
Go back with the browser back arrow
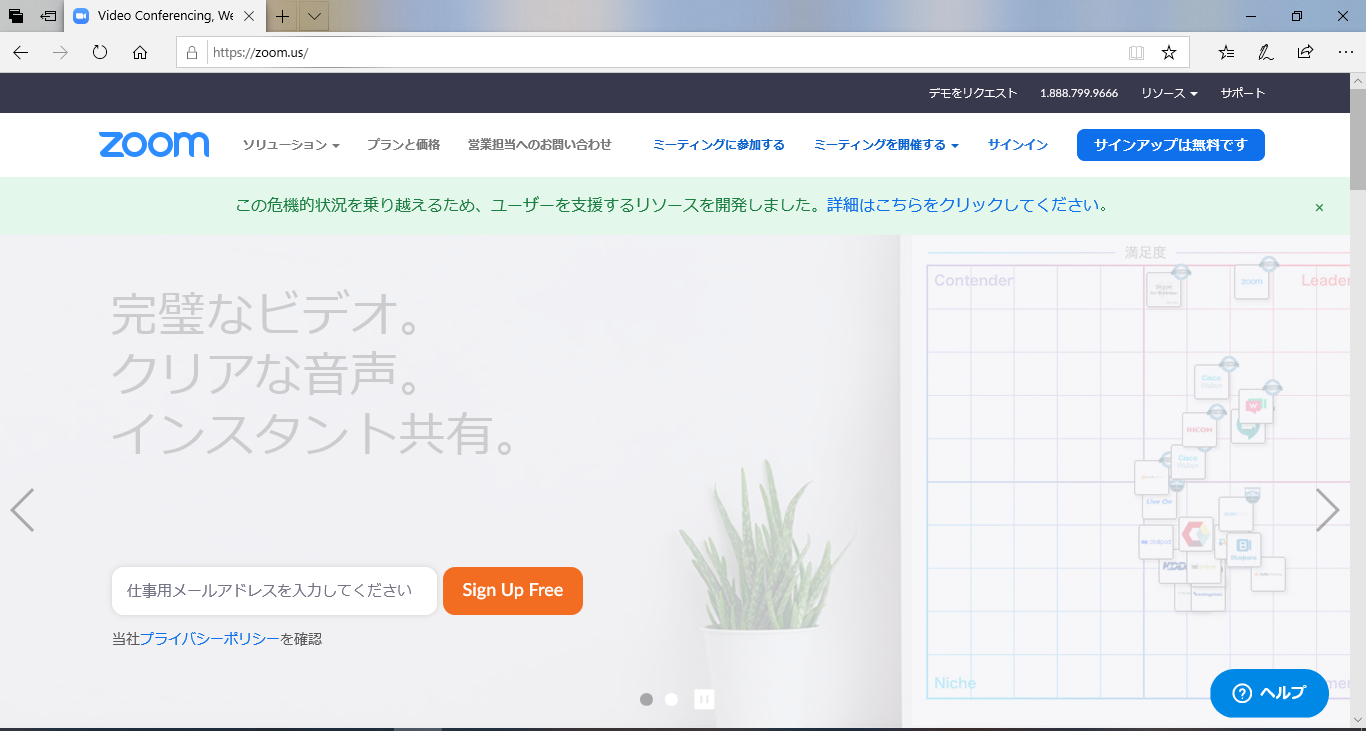click(x=21, y=52)
